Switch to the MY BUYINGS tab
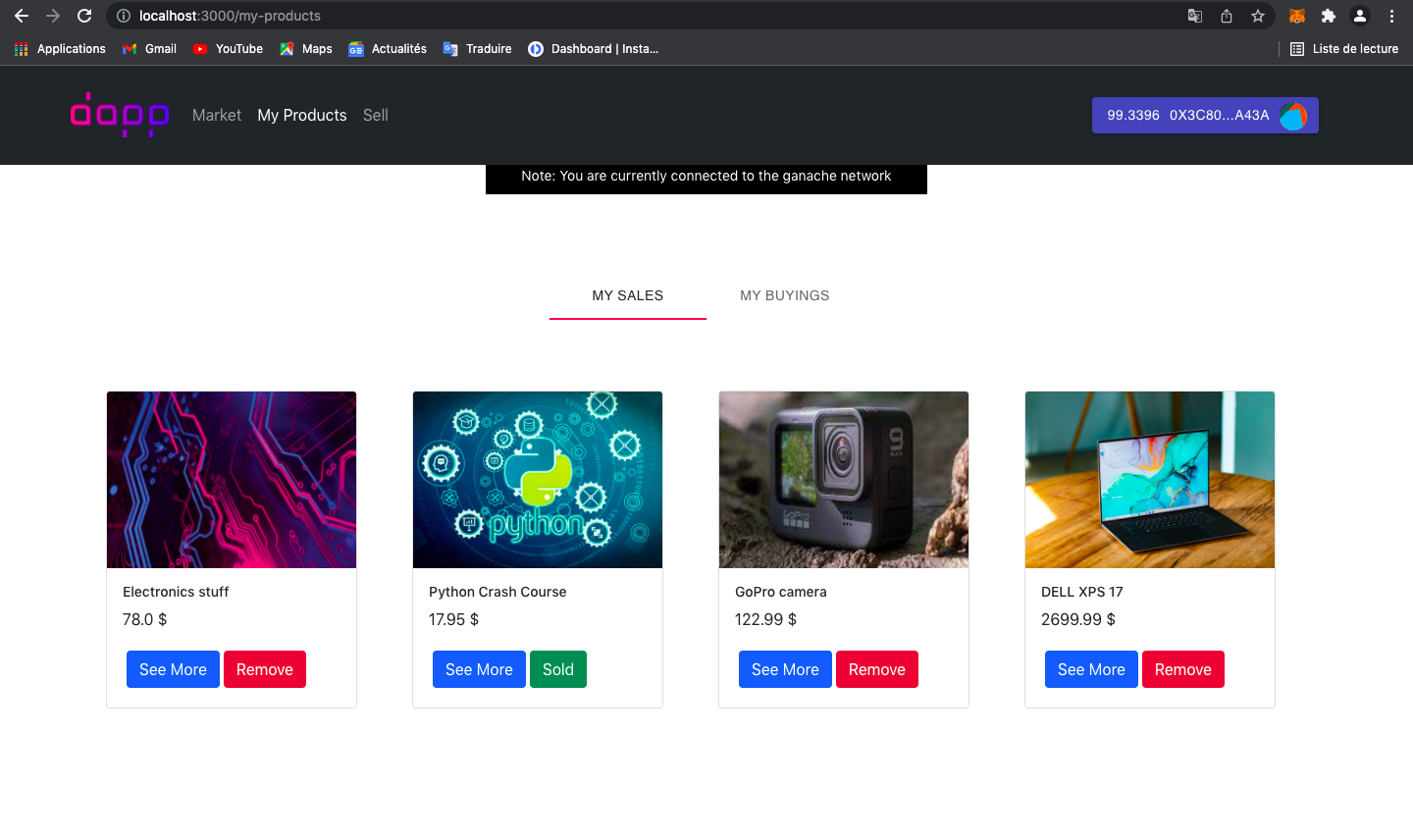Screen dimensions: 1413x840 [785, 295]
